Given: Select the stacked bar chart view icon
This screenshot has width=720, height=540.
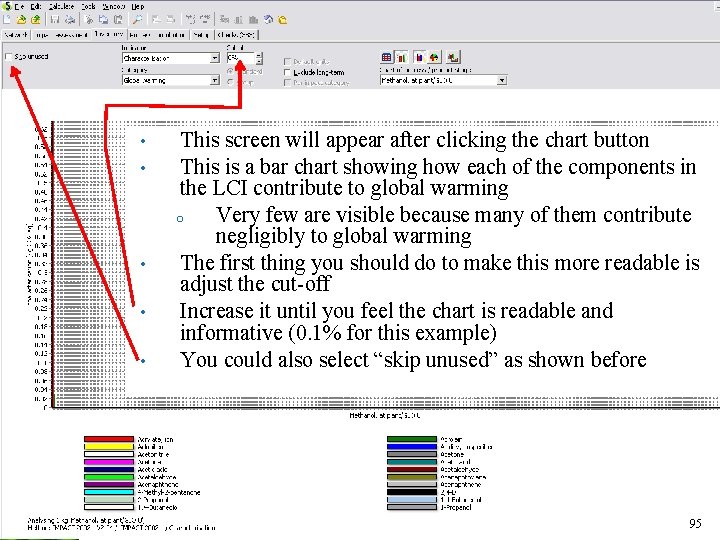Looking at the screenshot, I should pos(419,57).
